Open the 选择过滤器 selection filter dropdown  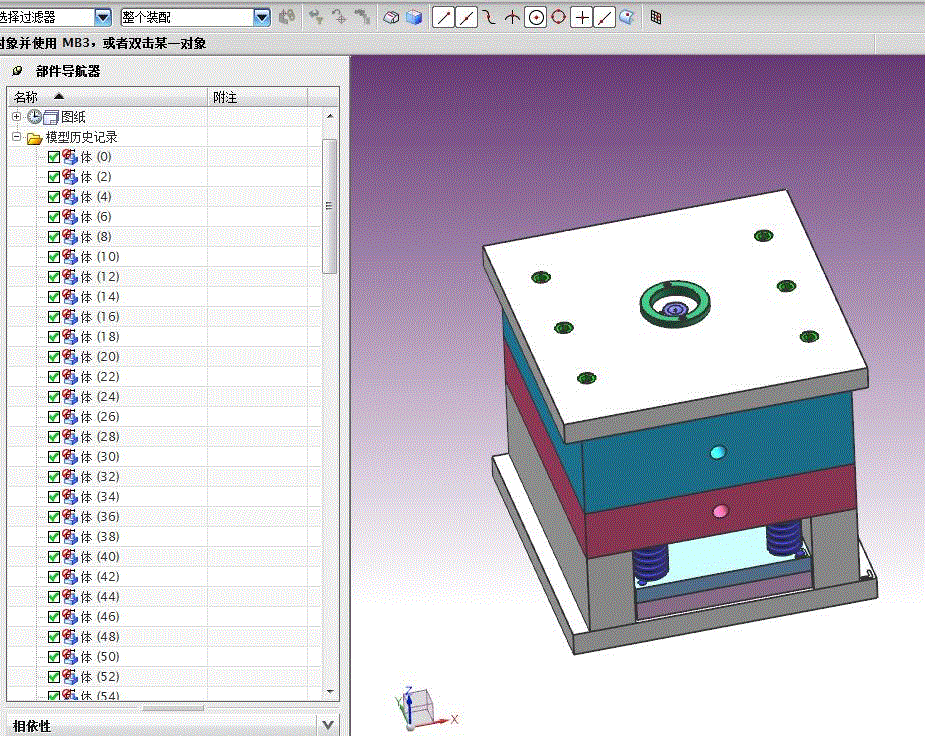coord(103,17)
